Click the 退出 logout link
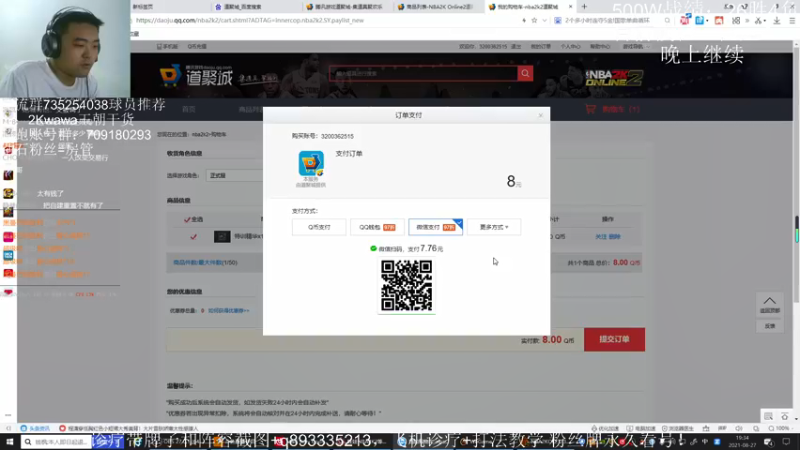 516,46
